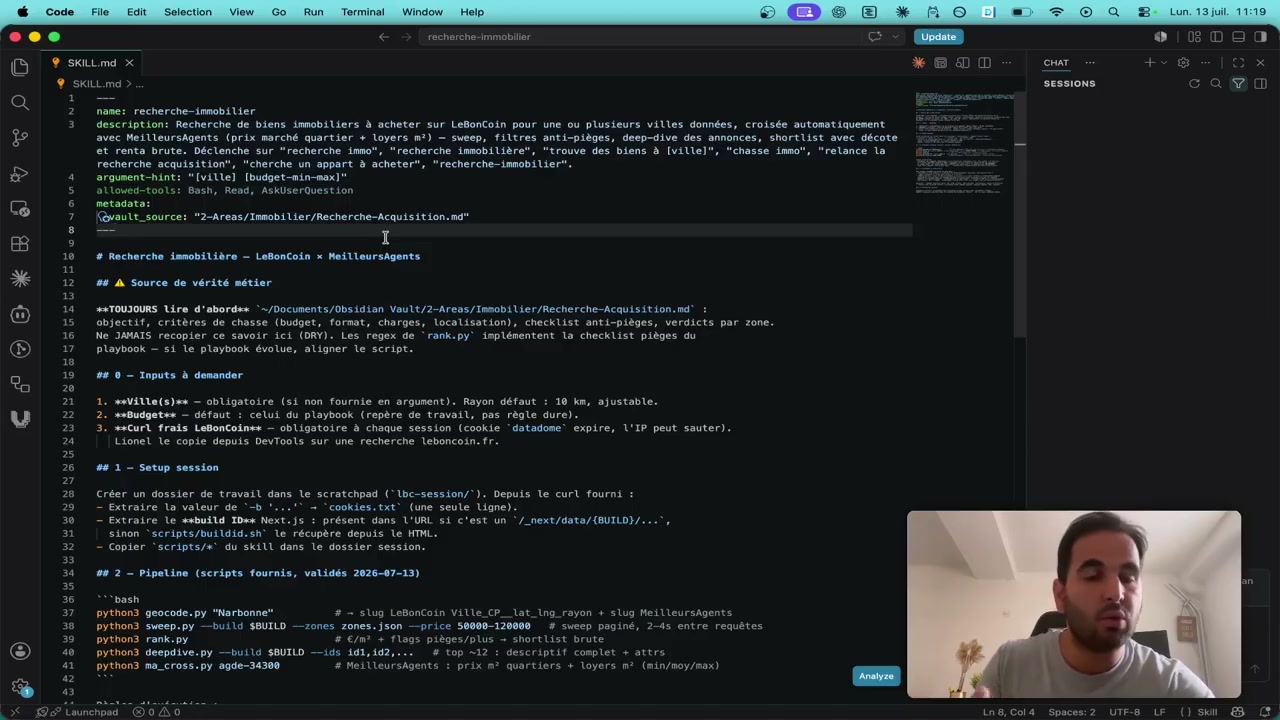Image resolution: width=1280 pixels, height=720 pixels.
Task: Split the editor right
Action: coord(984,63)
